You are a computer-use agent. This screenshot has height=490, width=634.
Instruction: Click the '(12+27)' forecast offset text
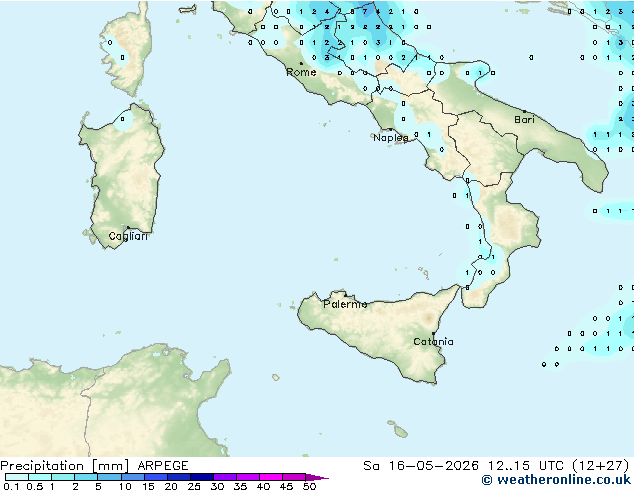point(601,466)
